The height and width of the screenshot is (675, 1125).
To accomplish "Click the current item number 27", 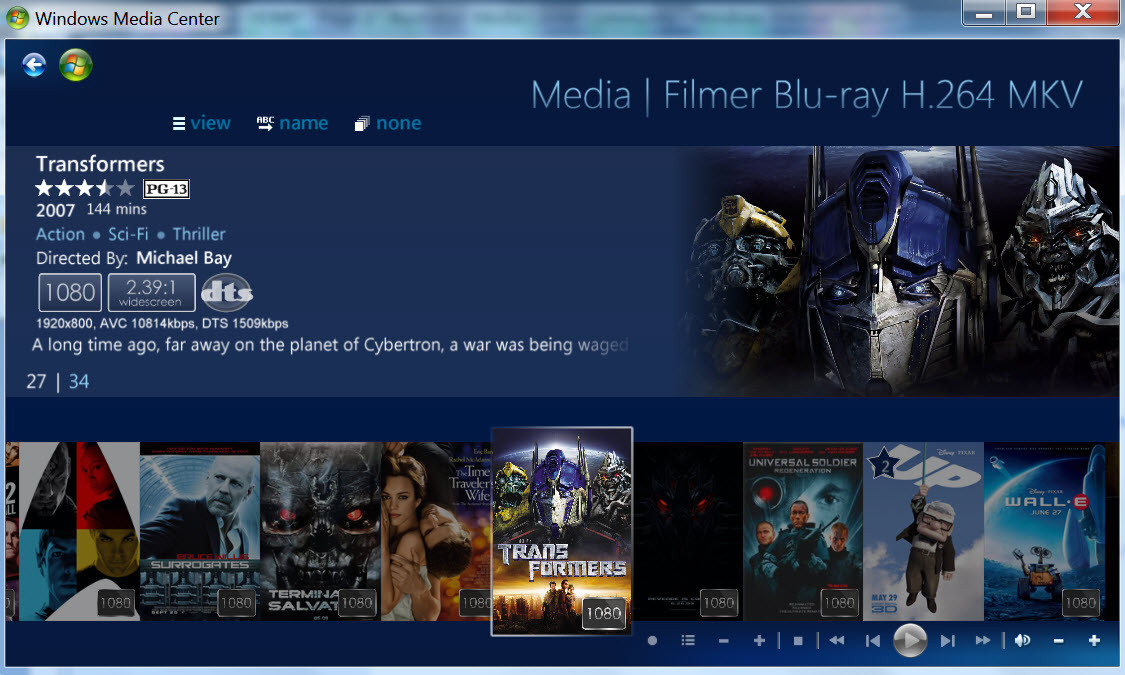I will [x=36, y=382].
